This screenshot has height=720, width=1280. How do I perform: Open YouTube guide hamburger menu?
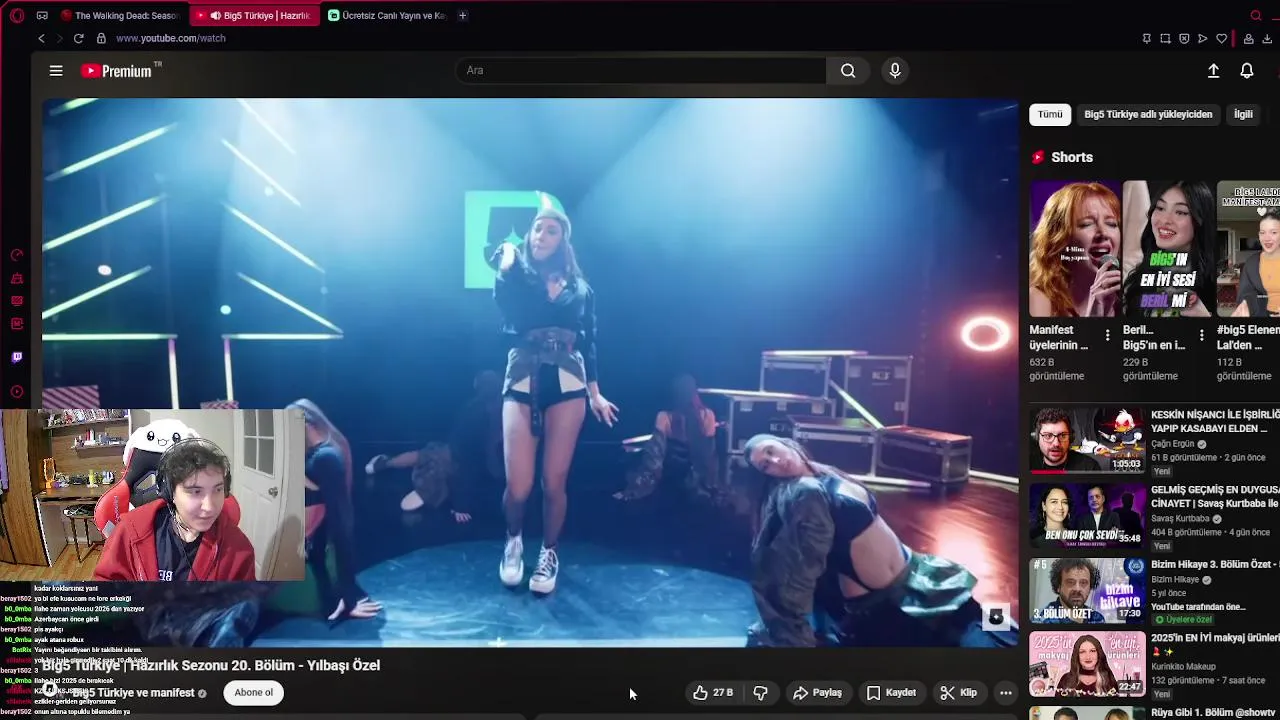pyautogui.click(x=56, y=71)
